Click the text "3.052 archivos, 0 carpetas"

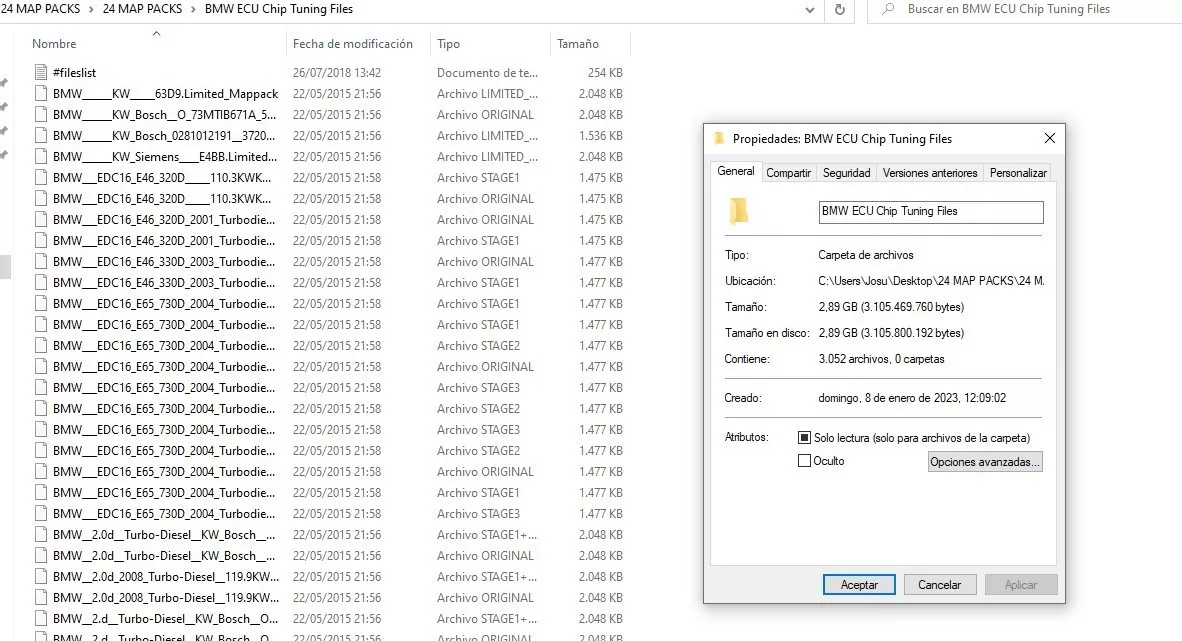(881, 359)
